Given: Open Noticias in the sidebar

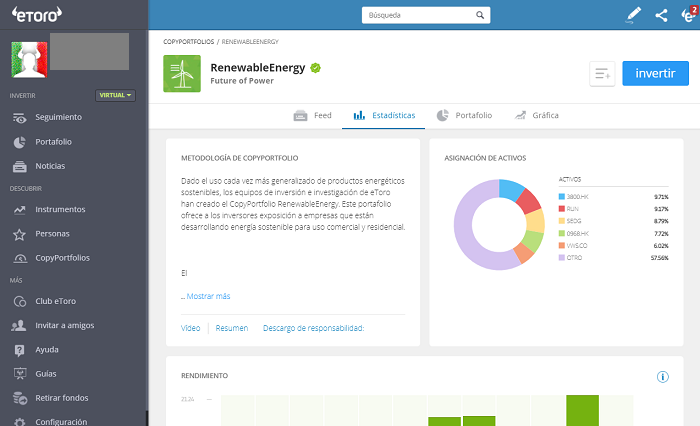Looking at the screenshot, I should 50,166.
